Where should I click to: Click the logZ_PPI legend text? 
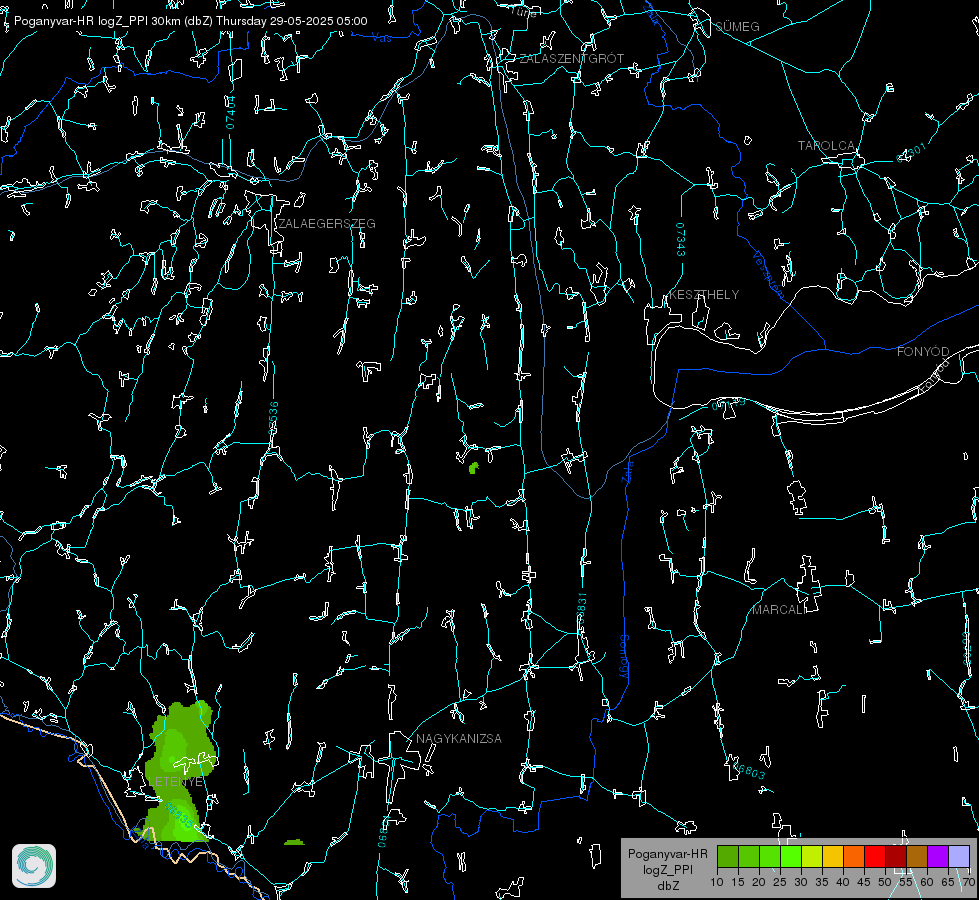pos(667,870)
